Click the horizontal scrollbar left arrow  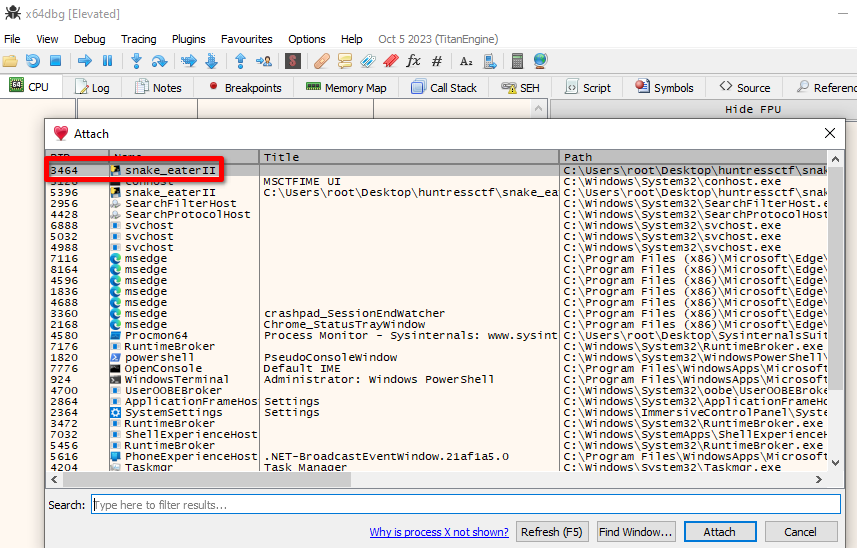click(54, 480)
